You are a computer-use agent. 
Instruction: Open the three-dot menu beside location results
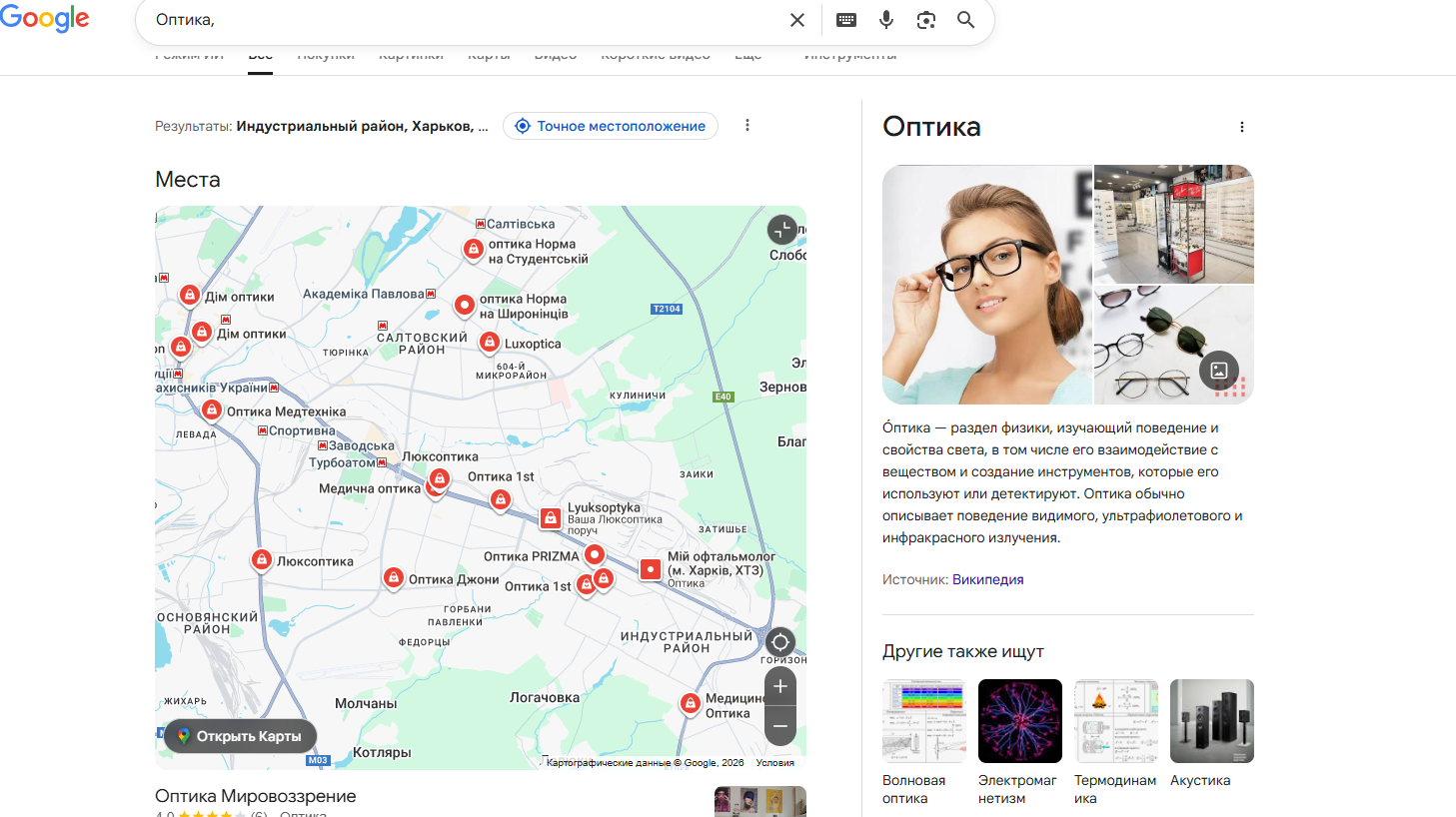pos(747,126)
